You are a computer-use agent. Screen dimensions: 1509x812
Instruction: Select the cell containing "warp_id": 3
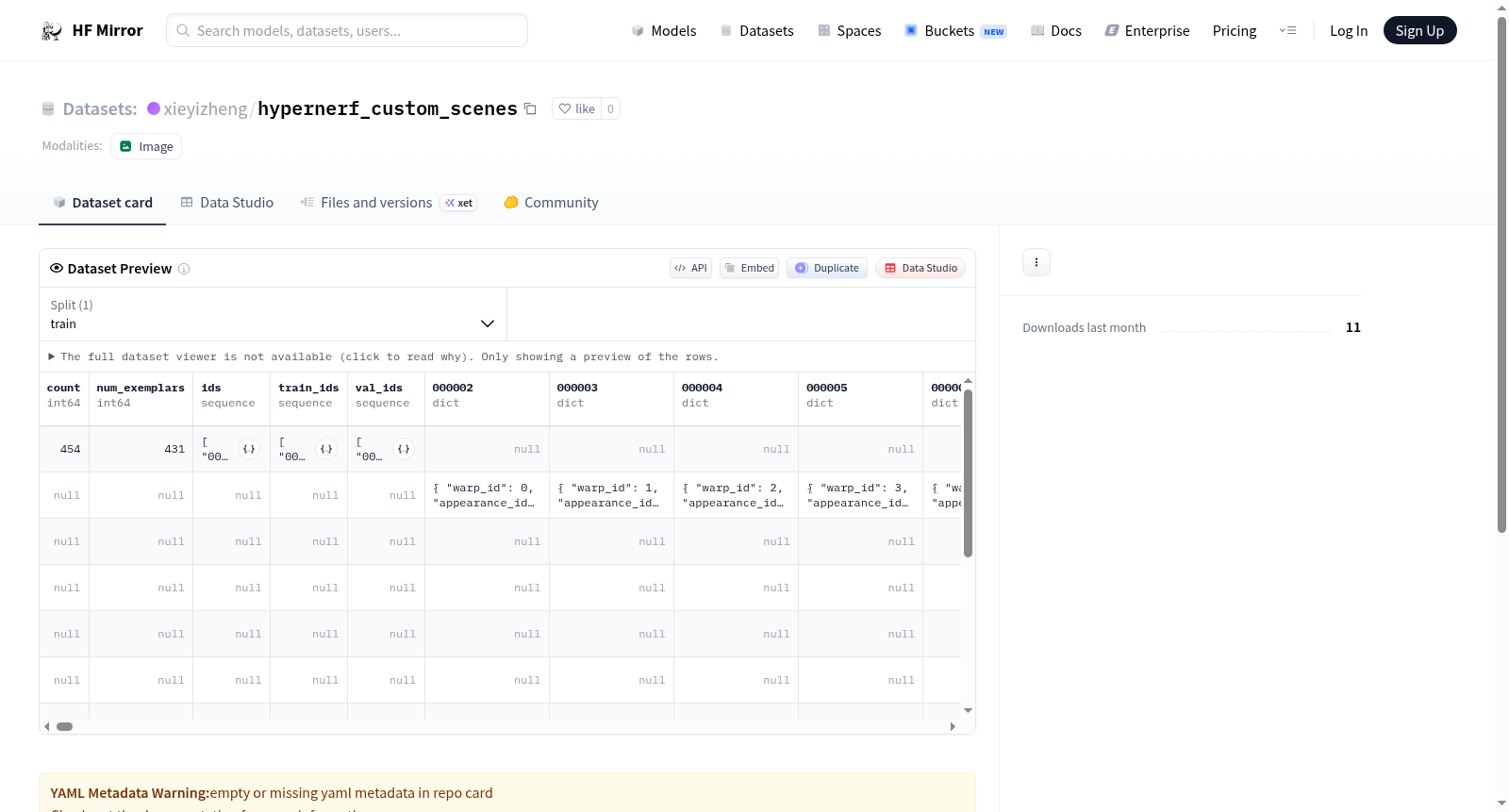[x=861, y=495]
